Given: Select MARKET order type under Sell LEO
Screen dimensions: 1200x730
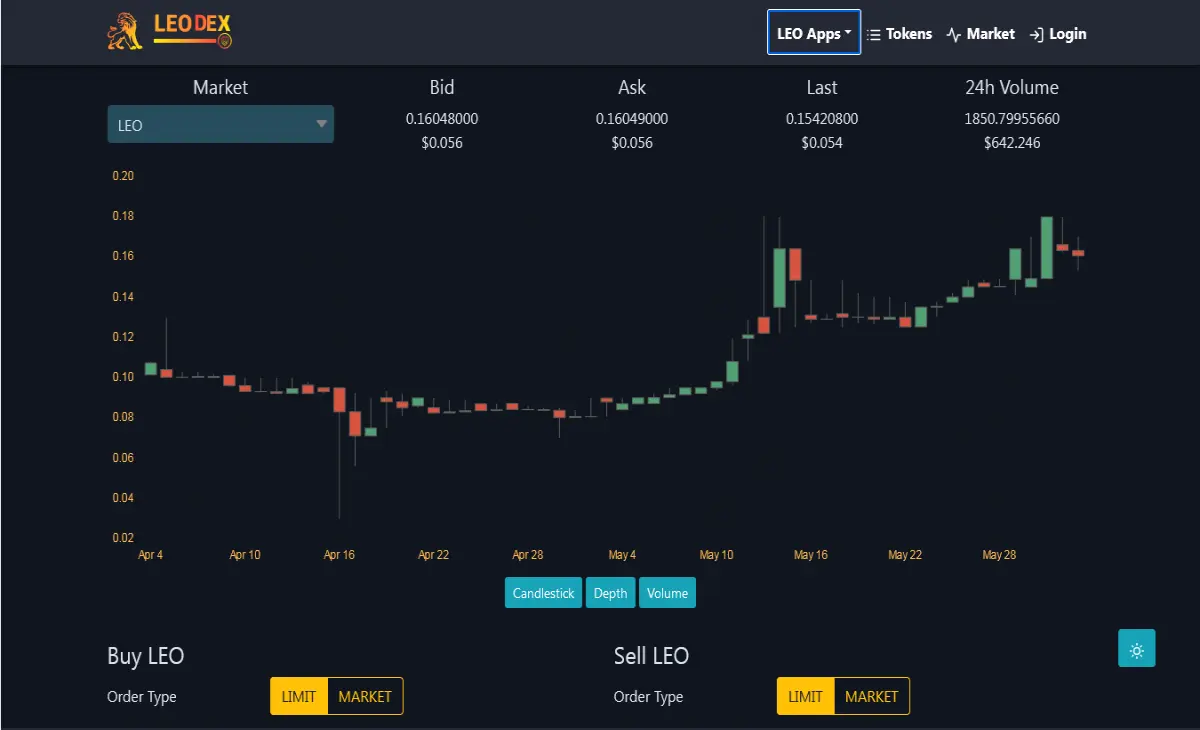Looking at the screenshot, I should 872,696.
